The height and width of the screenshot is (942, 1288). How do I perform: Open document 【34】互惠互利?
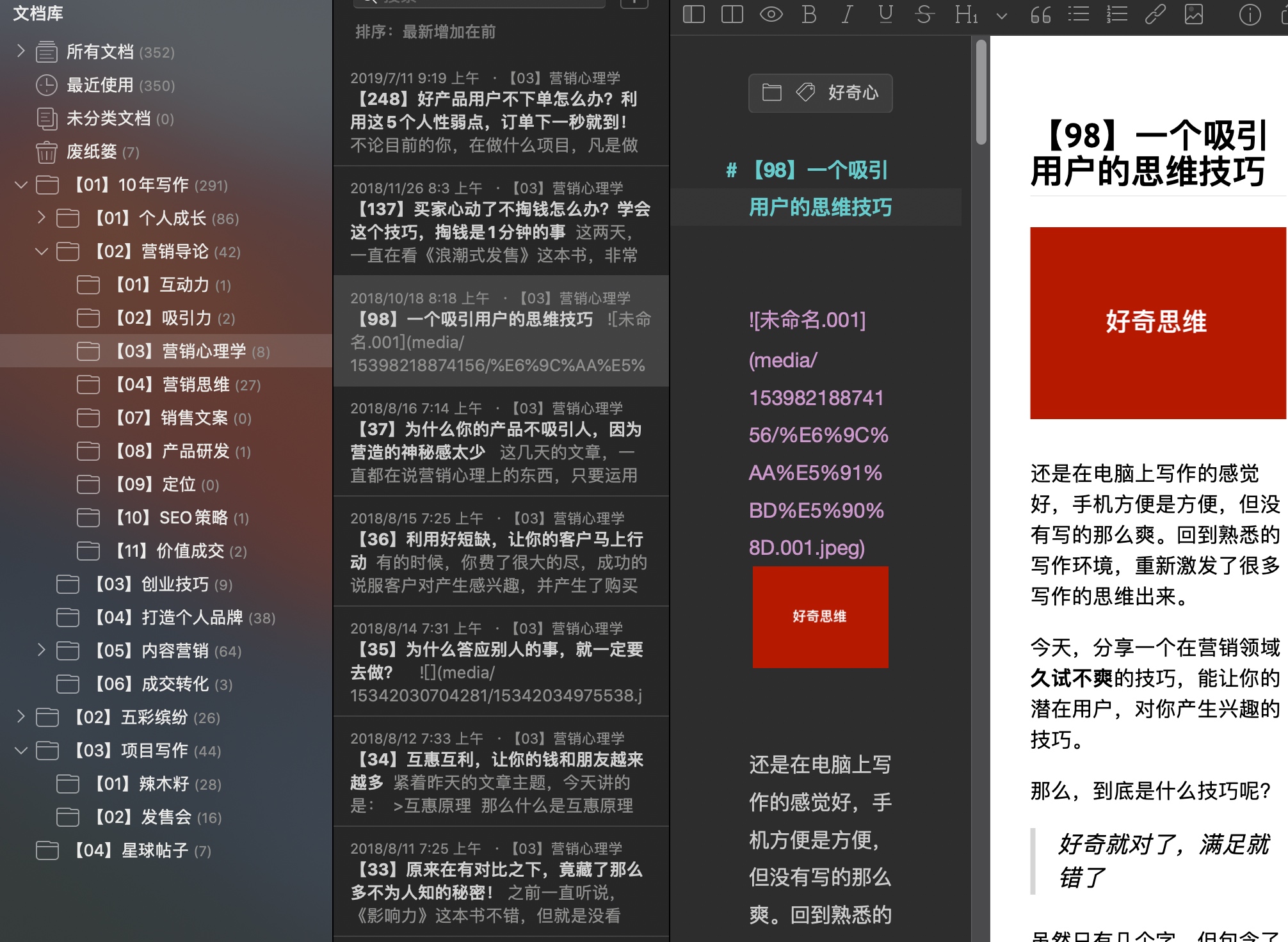point(501,772)
